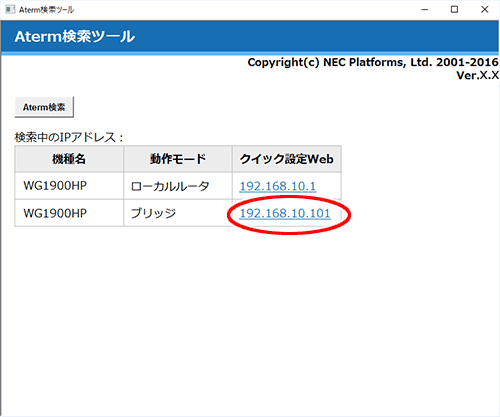This screenshot has height=417, width=500.
Task: Open the 192.168.10.101 bridge link
Action: pos(285,213)
